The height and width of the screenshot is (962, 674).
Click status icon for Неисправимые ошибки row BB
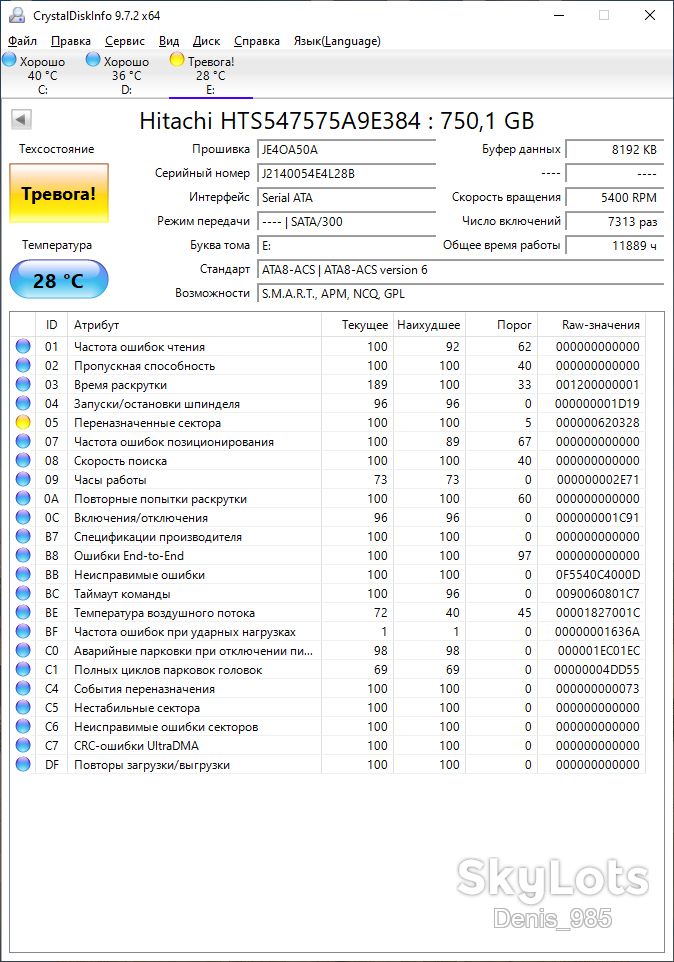23,574
